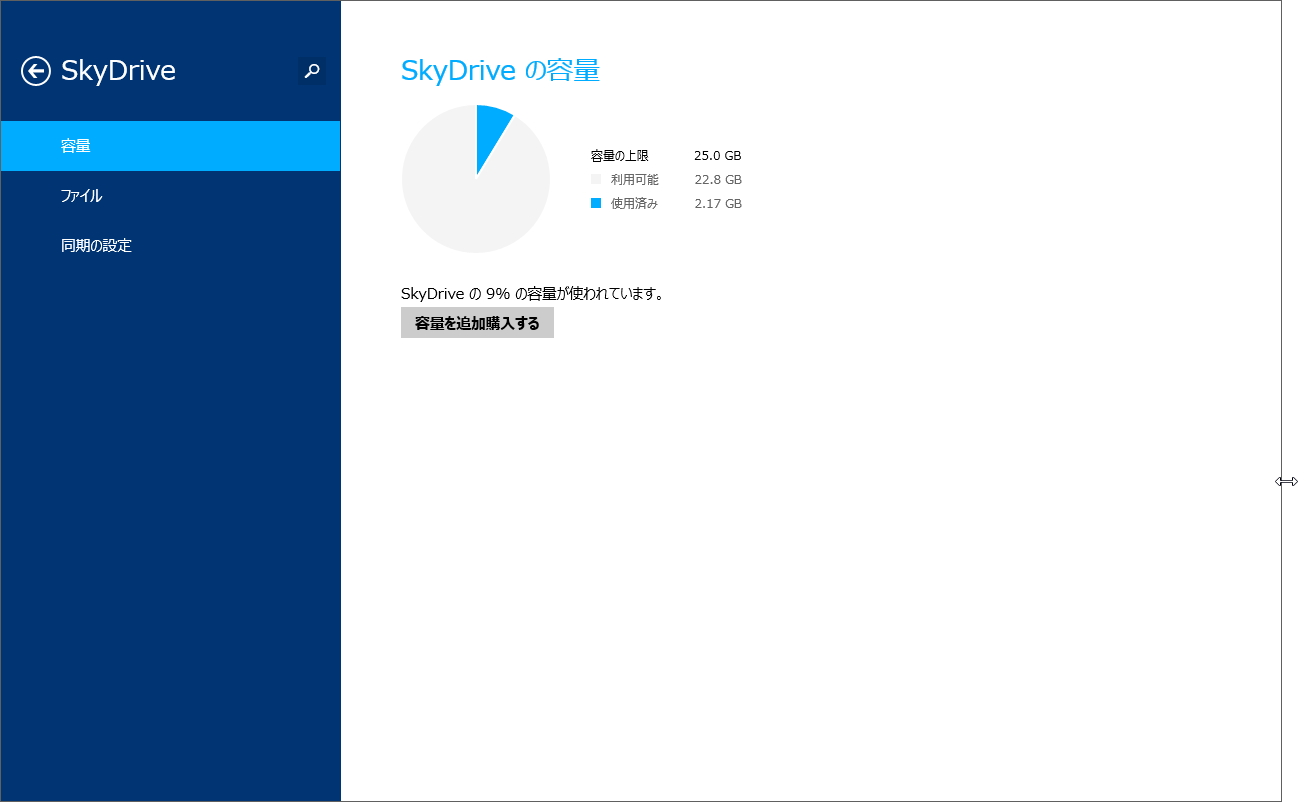Click the 25.0 GB capacity limit value
Image resolution: width=1307 pixels, height=802 pixels.
point(717,155)
